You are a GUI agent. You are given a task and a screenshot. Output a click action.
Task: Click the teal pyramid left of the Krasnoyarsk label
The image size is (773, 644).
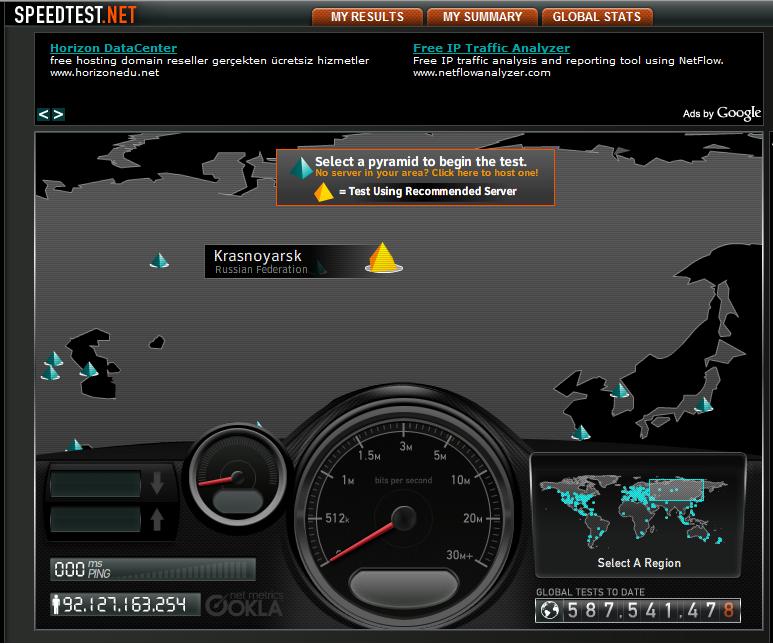(x=159, y=261)
